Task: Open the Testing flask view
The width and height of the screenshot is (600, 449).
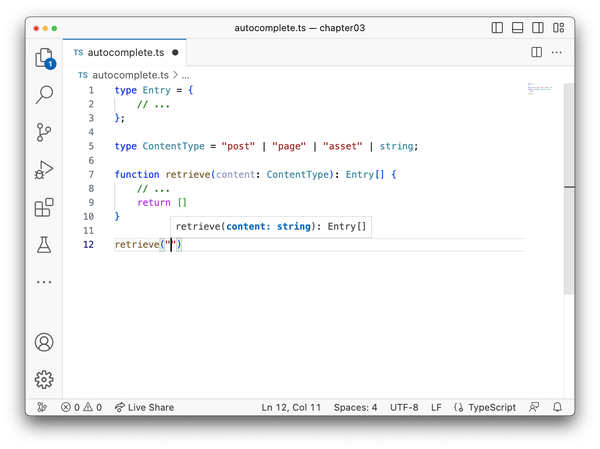Action: coord(44,244)
